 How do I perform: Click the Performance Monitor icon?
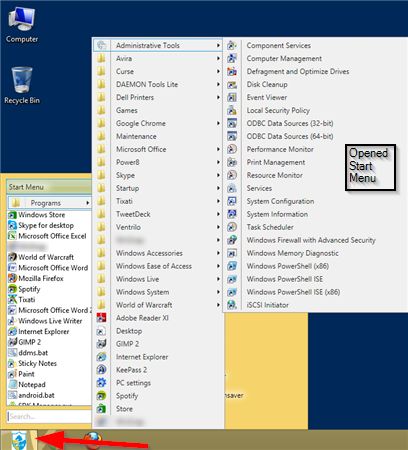click(232, 149)
